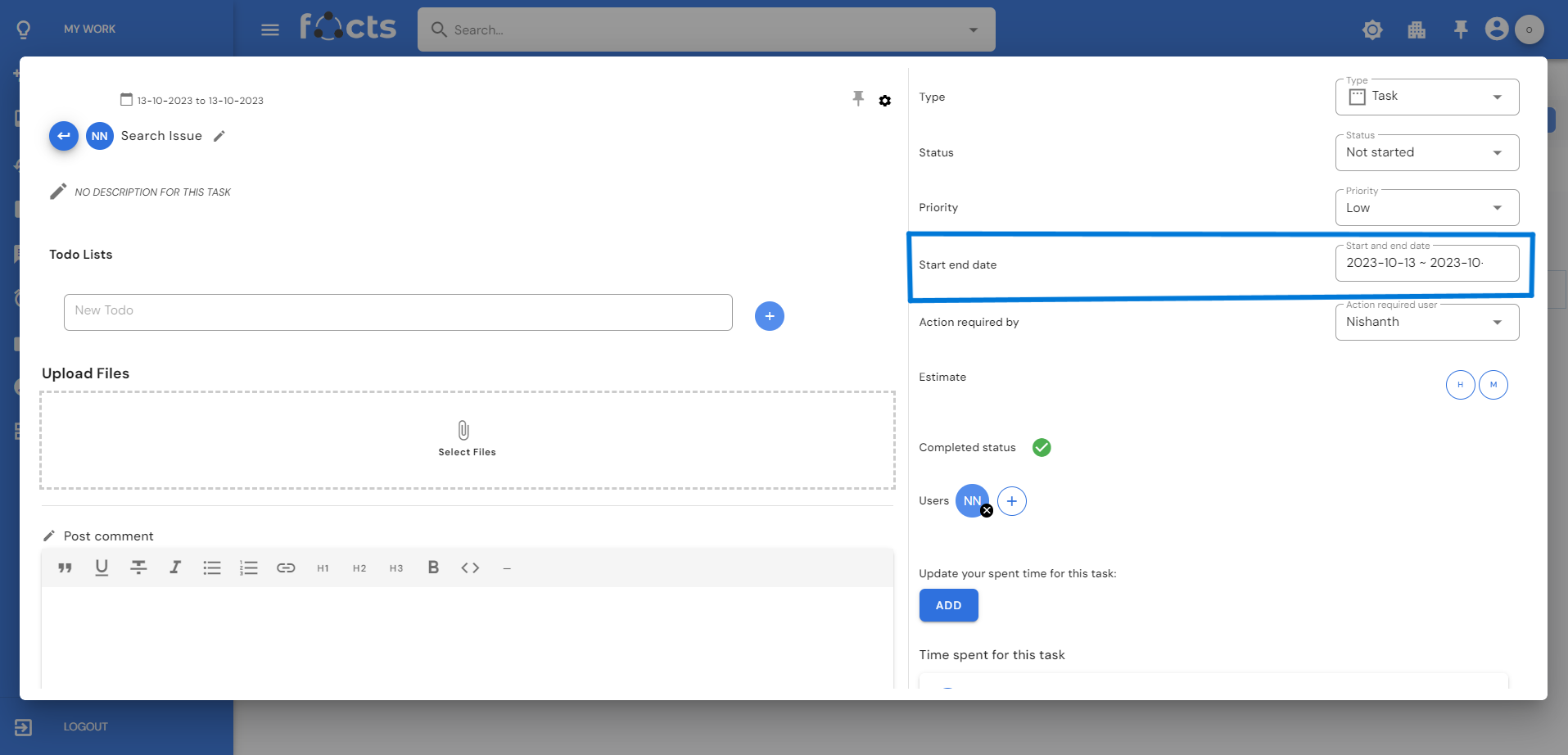
Task: Select the H estimate hours circle
Action: [x=1460, y=385]
